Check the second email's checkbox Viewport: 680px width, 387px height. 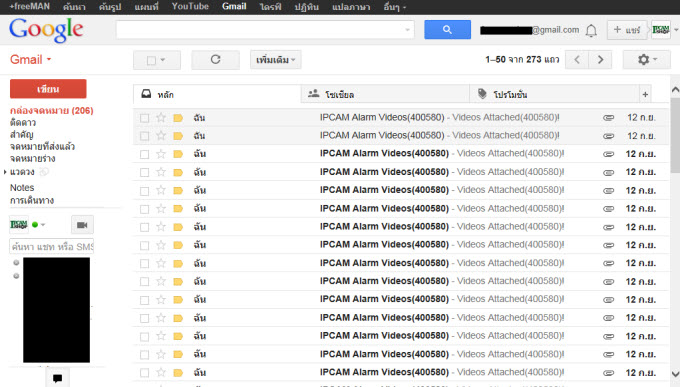pos(144,136)
